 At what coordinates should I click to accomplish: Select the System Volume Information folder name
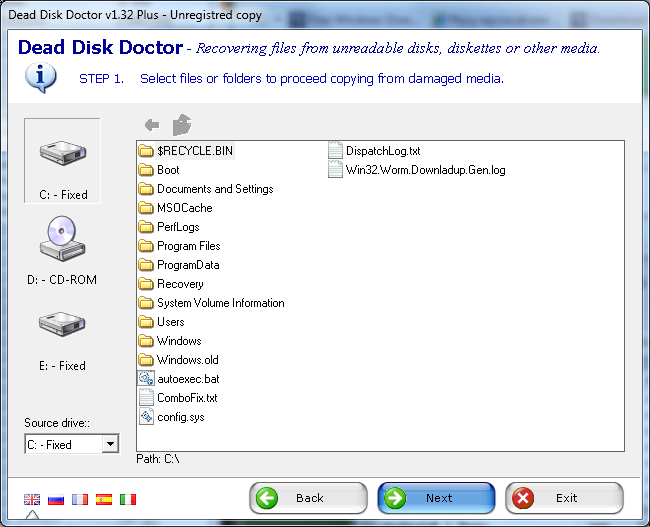coord(221,303)
